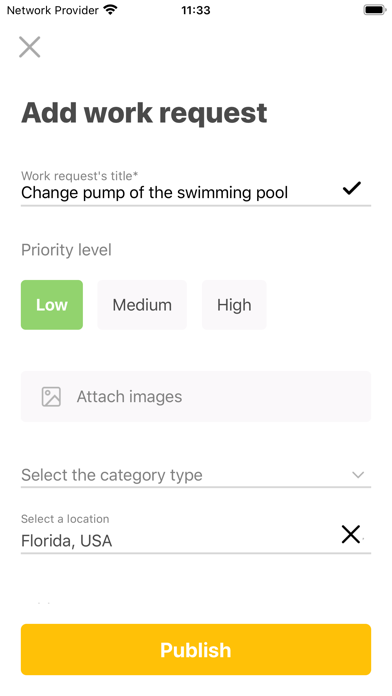Select the High priority level
The height and width of the screenshot is (696, 392).
click(x=234, y=305)
